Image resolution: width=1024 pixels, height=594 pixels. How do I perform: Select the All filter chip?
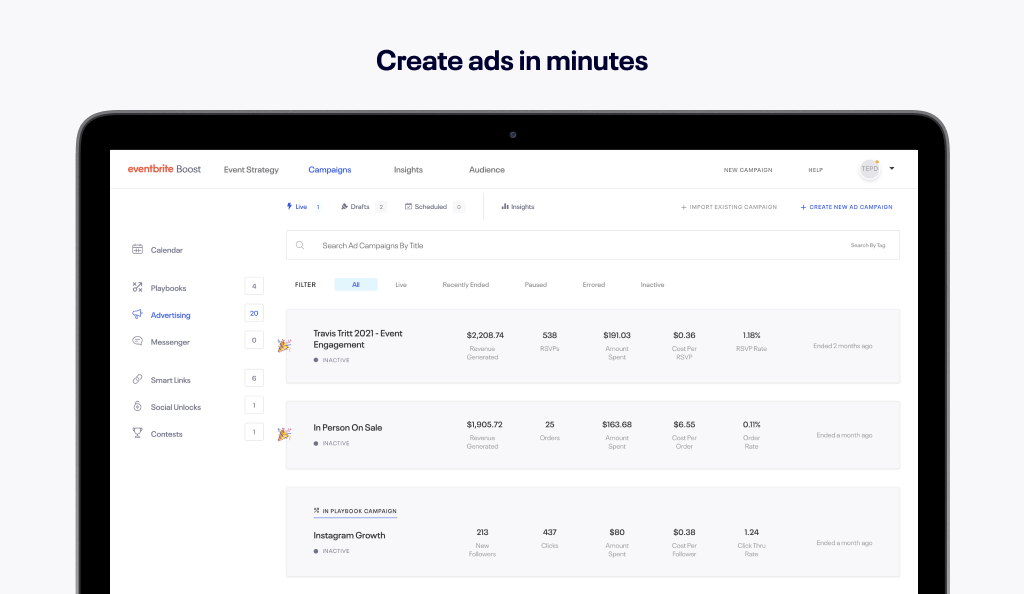[356, 285]
